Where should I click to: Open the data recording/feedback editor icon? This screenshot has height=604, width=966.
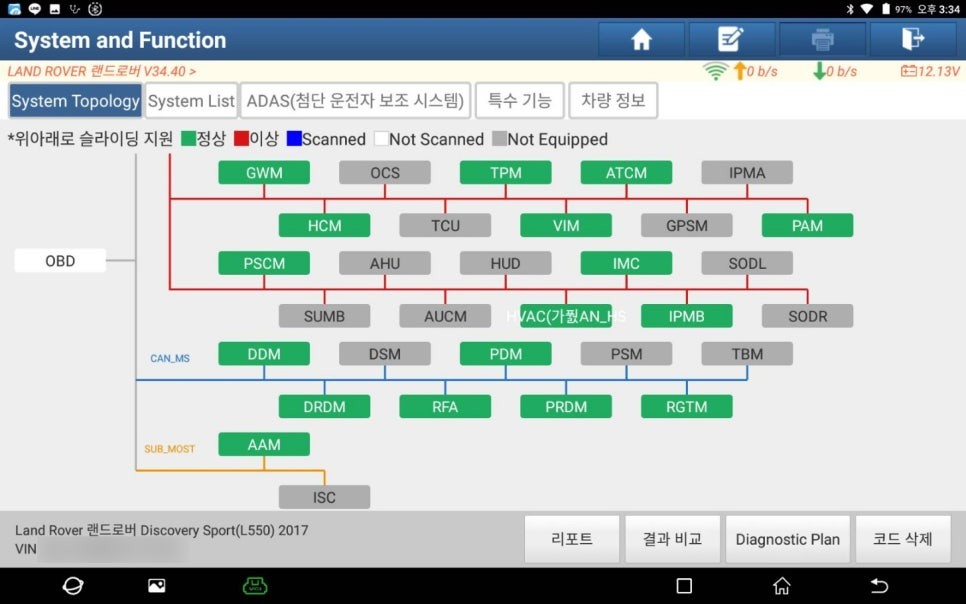pos(731,39)
